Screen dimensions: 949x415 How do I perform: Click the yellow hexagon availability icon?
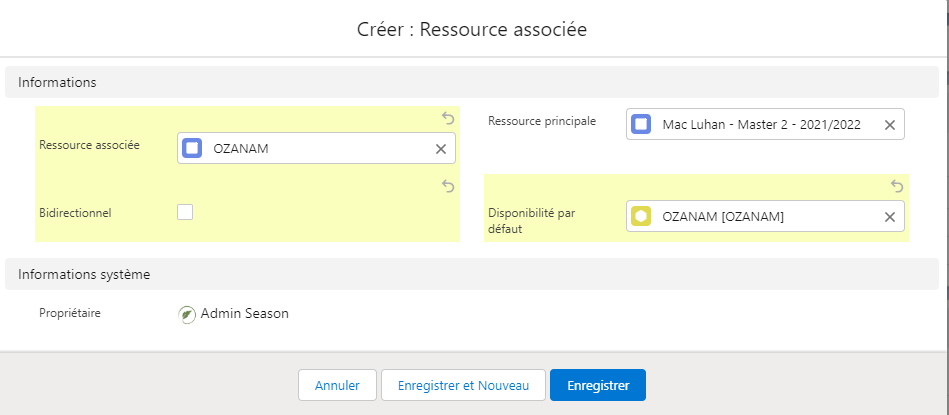pos(642,217)
